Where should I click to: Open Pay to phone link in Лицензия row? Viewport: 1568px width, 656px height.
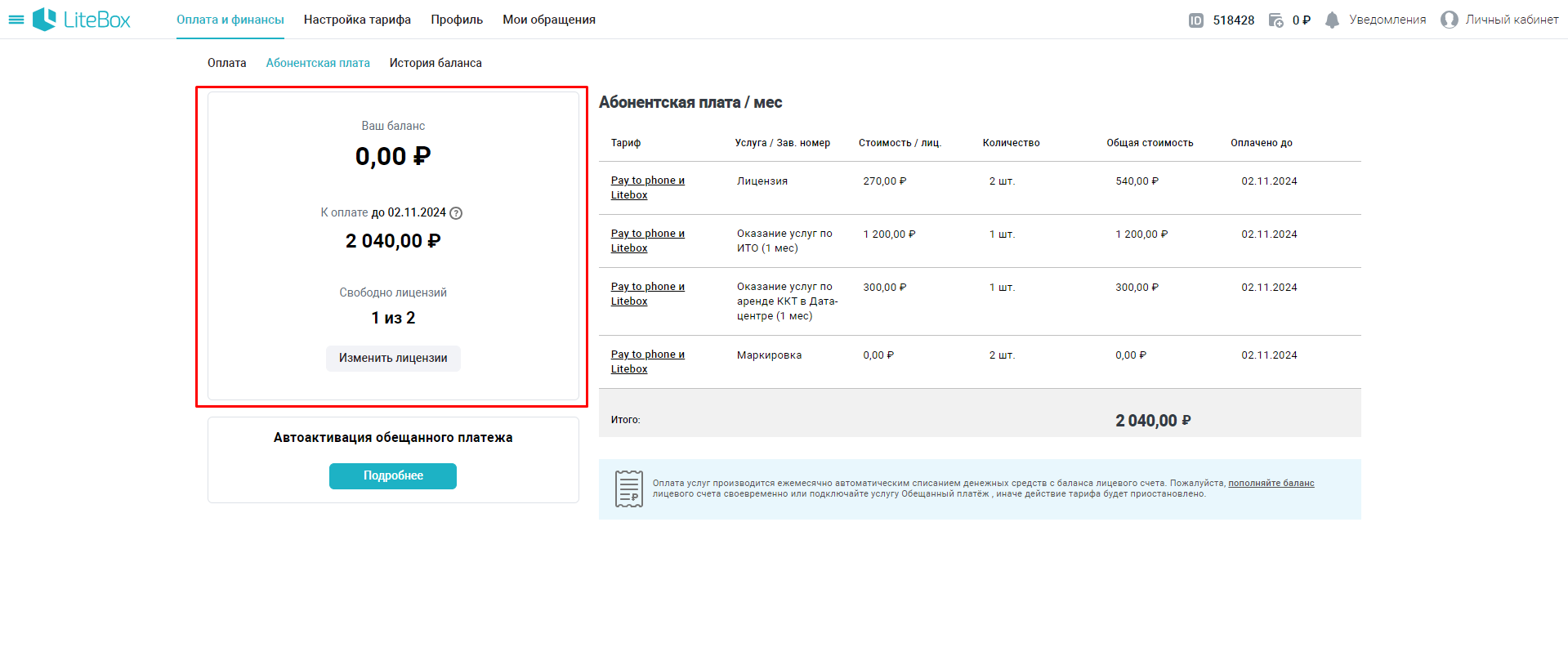648,188
